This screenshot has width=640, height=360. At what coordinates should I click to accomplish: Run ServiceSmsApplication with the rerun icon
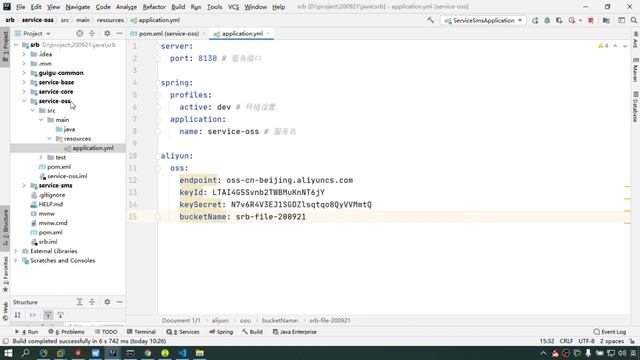535,20
